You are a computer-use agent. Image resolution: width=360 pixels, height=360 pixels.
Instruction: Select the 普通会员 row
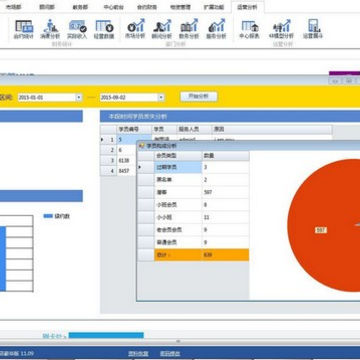(193, 242)
